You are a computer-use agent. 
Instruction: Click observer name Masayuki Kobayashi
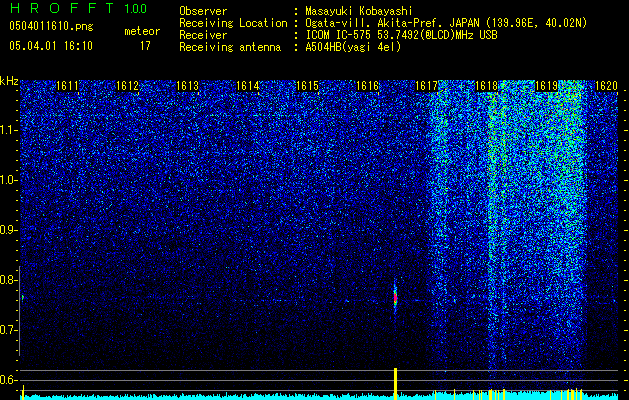(359, 11)
